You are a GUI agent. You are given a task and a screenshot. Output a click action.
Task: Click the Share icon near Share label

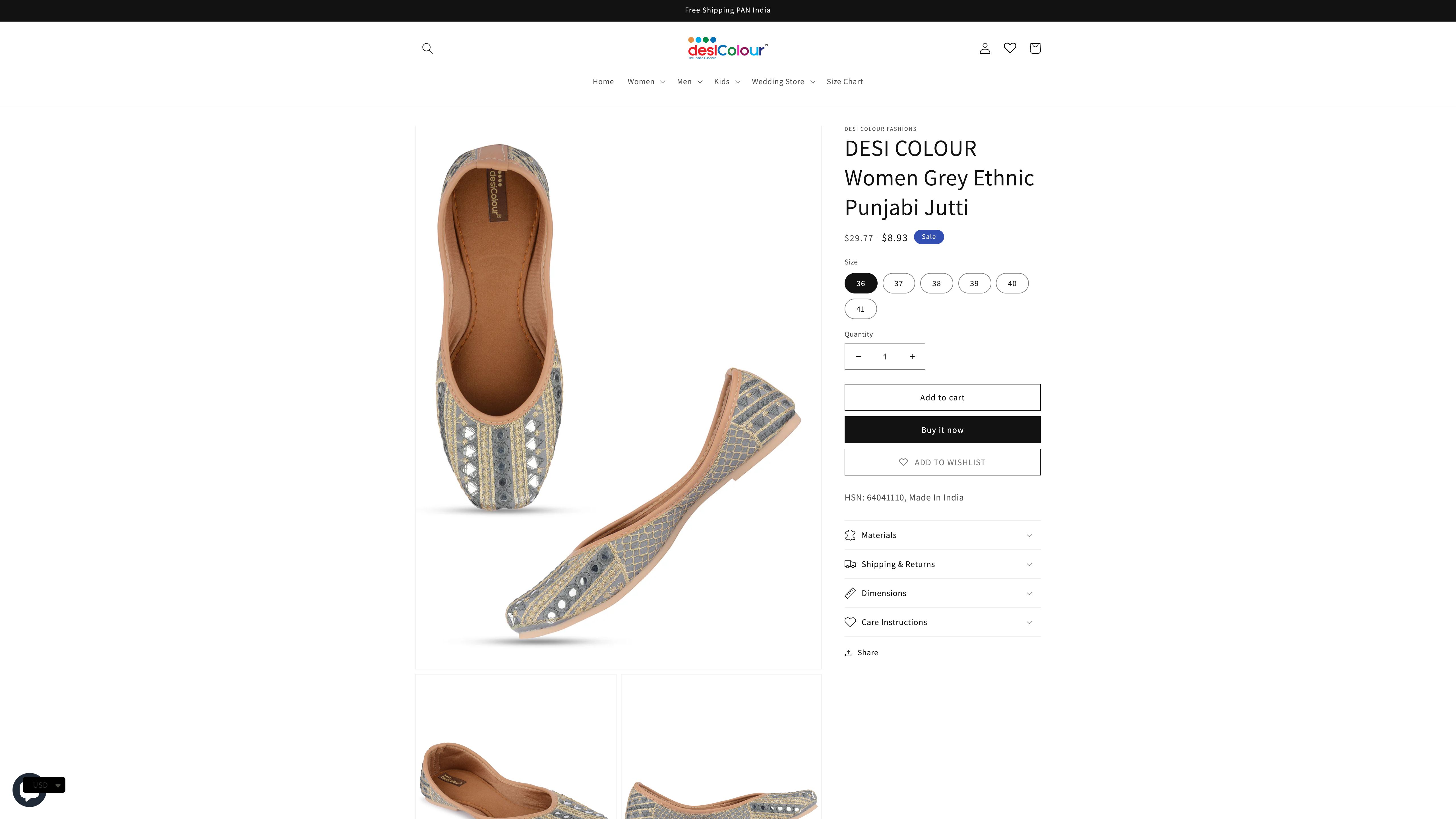coord(848,652)
